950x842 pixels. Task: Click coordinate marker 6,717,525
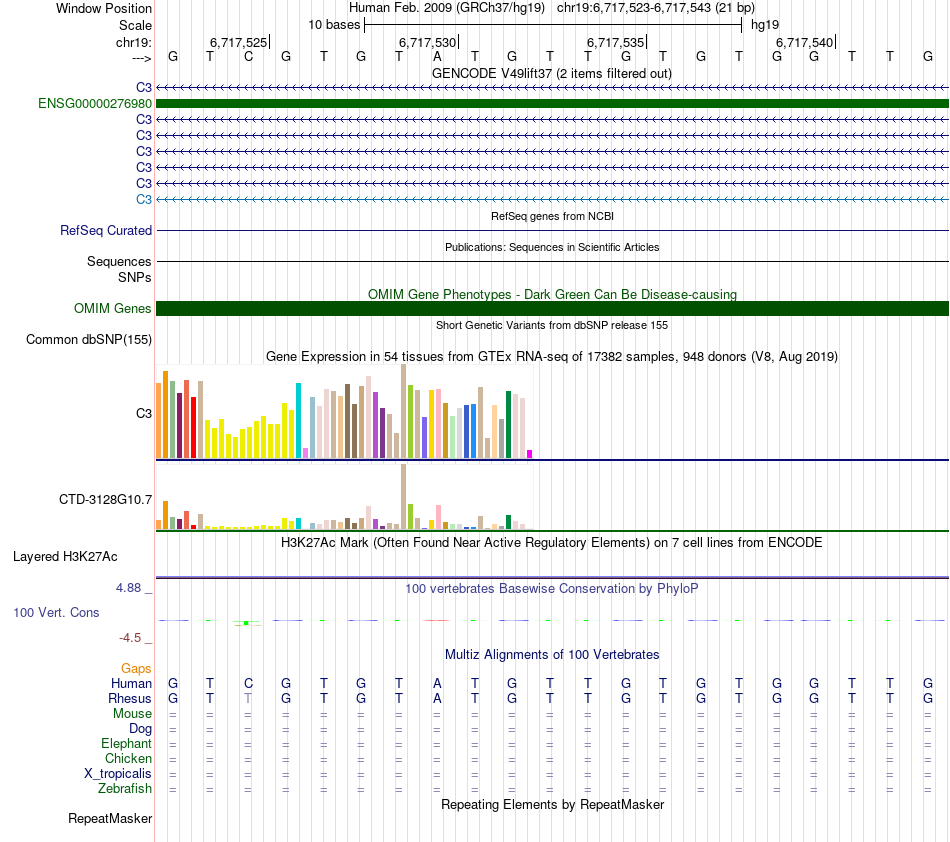coord(238,42)
